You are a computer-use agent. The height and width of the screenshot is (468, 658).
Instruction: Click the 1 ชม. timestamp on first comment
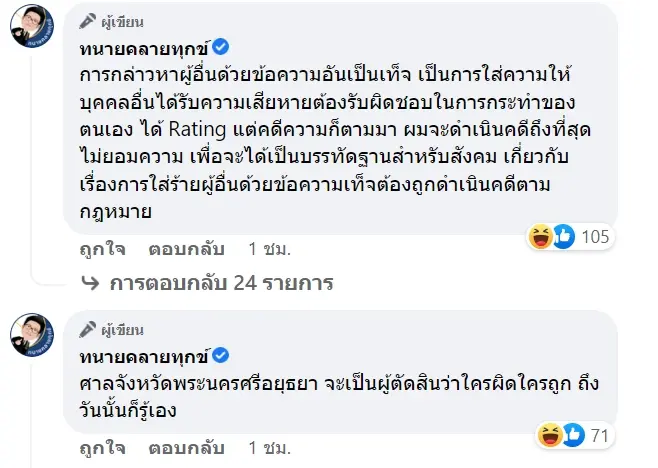(267, 247)
